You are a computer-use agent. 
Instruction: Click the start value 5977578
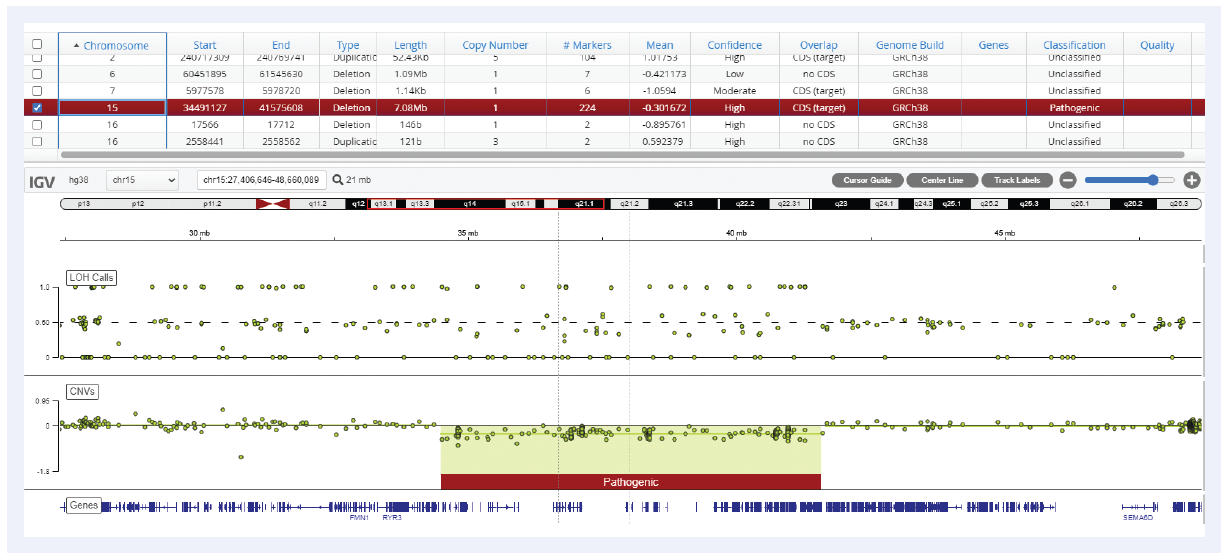pos(205,90)
